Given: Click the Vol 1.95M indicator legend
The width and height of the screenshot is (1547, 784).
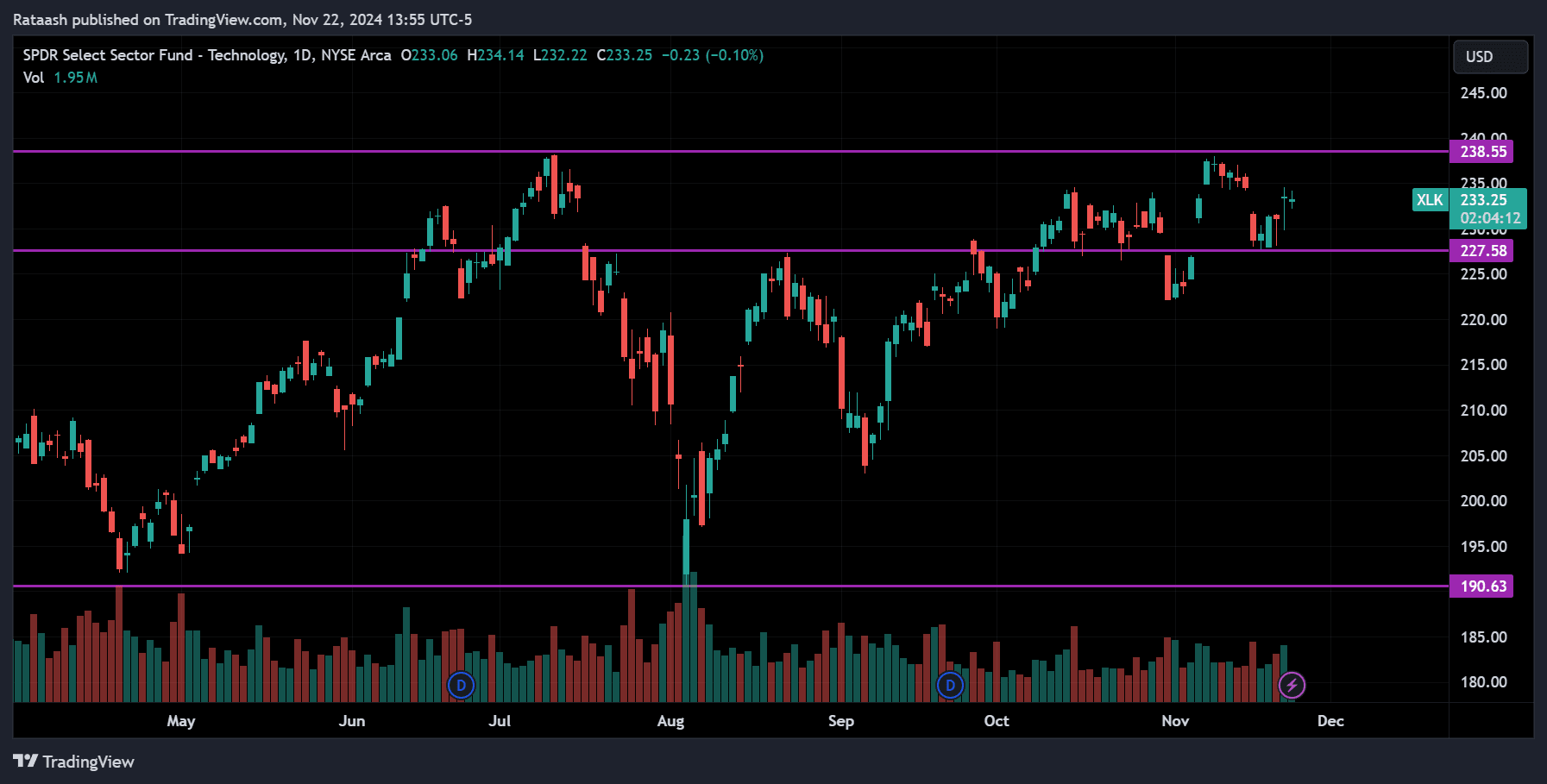Looking at the screenshot, I should [x=60, y=78].
